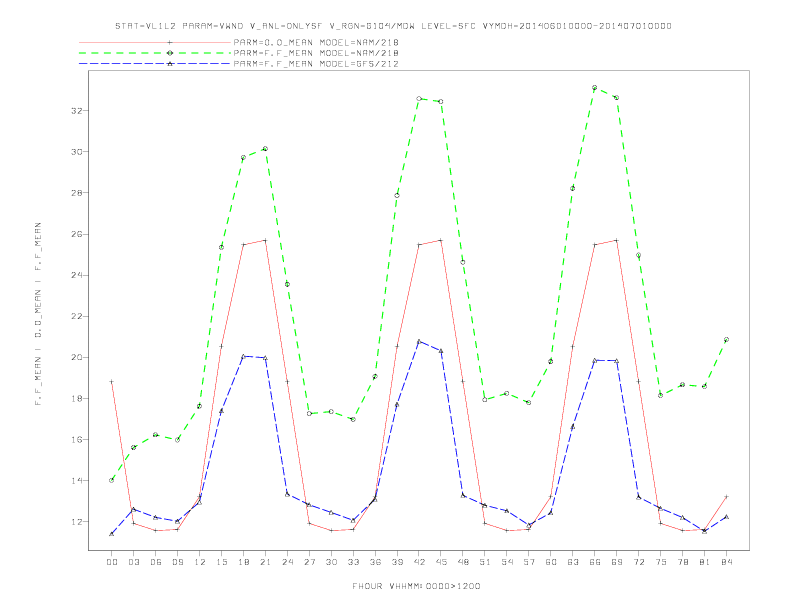
Task: Click the vertical y-axis title F.F_MEAN | O.O_MEAN
Action: click(x=38, y=314)
